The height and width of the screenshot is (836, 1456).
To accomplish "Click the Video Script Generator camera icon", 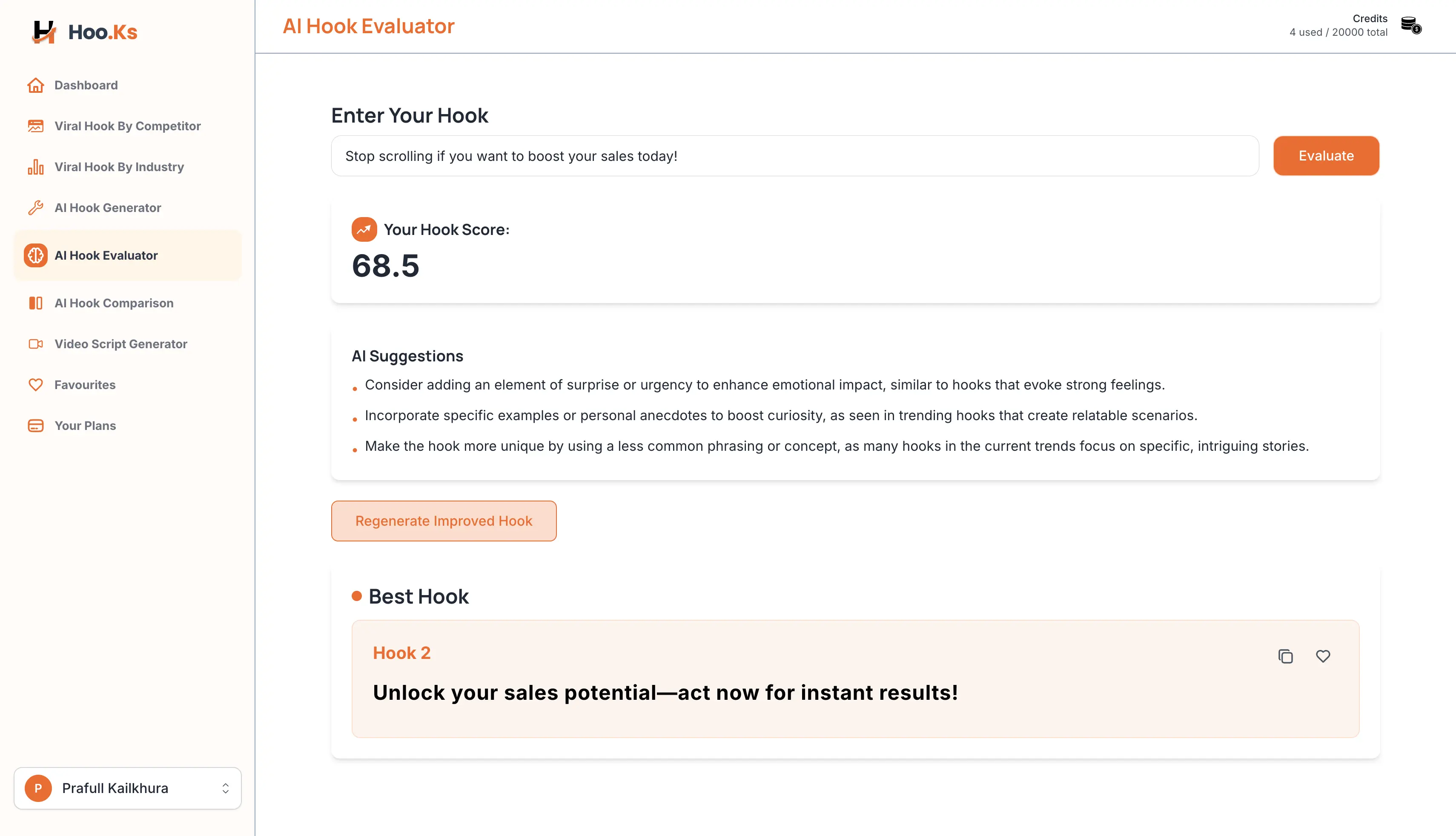I will [36, 344].
